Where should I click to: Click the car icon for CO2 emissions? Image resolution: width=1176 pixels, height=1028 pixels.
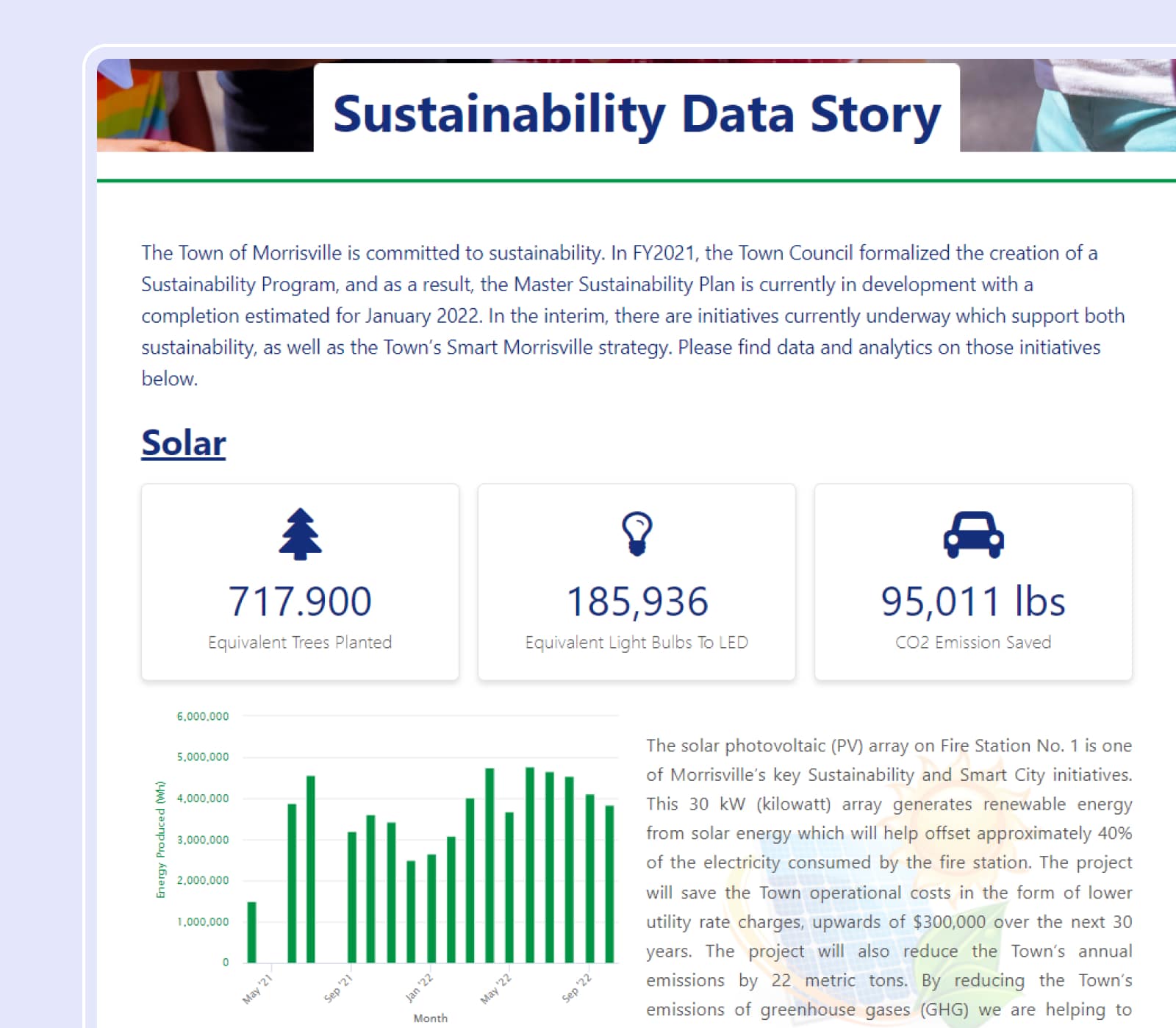click(973, 535)
